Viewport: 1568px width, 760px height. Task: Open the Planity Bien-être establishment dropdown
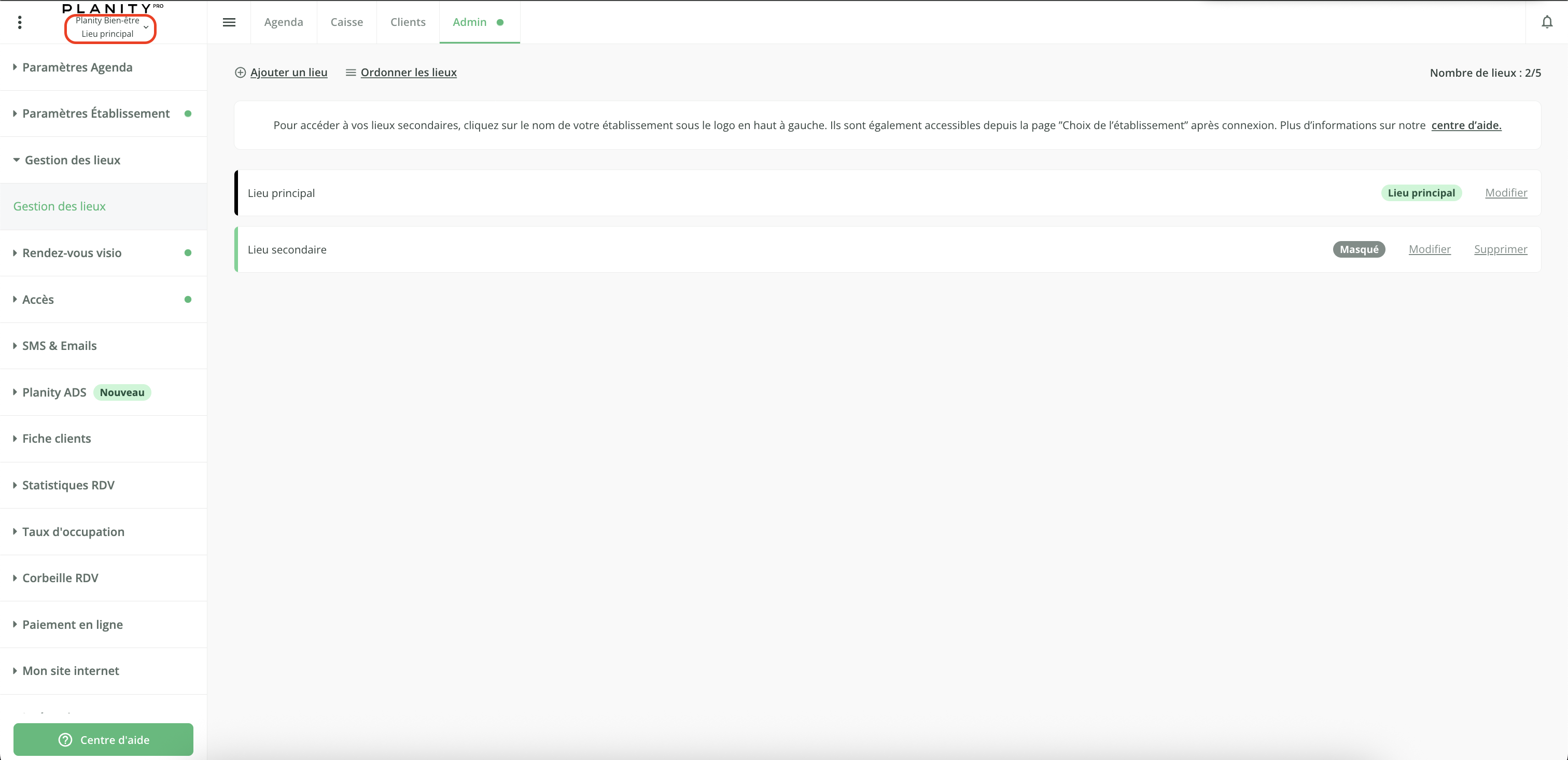pyautogui.click(x=110, y=27)
